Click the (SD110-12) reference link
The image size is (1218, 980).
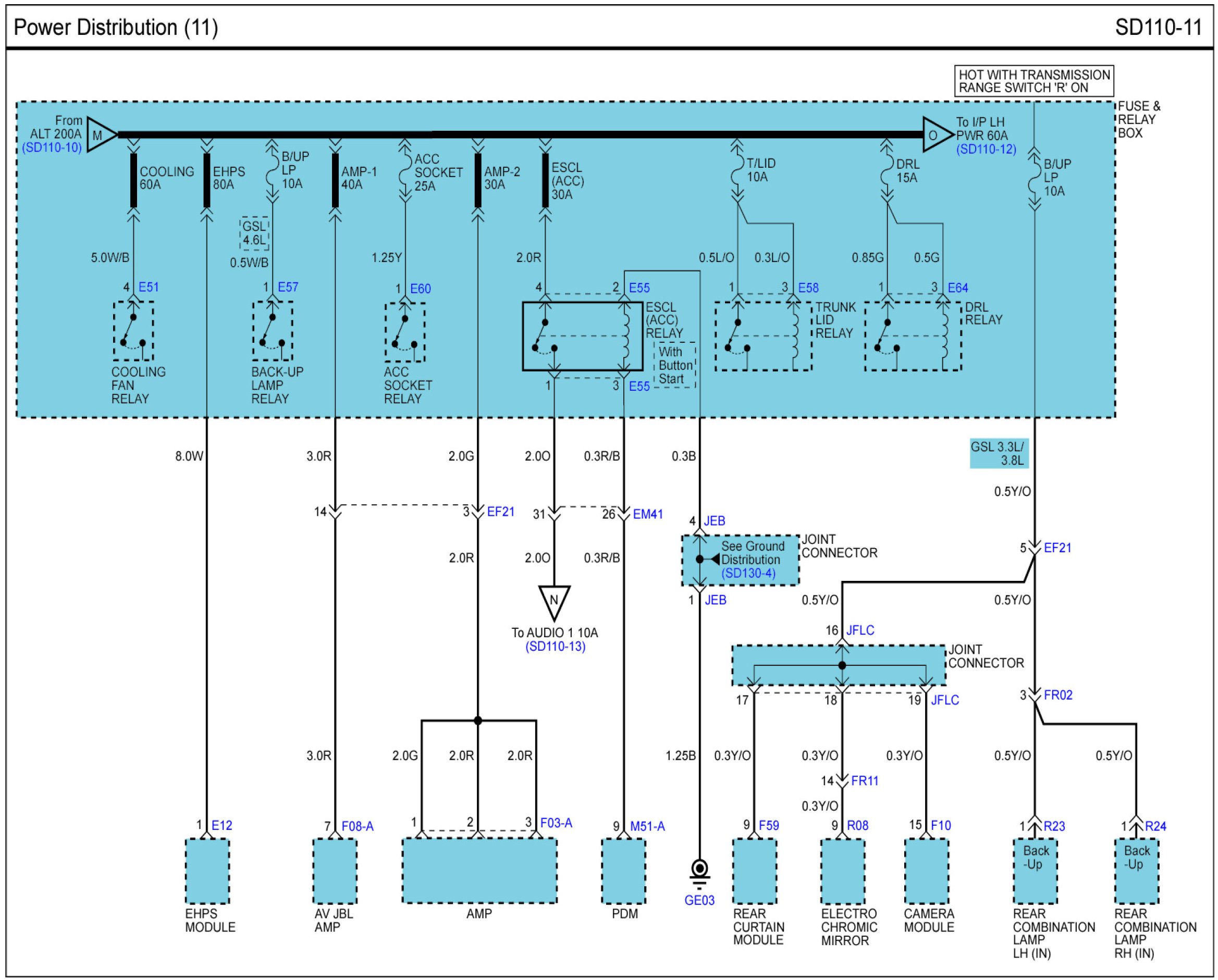coord(986,149)
